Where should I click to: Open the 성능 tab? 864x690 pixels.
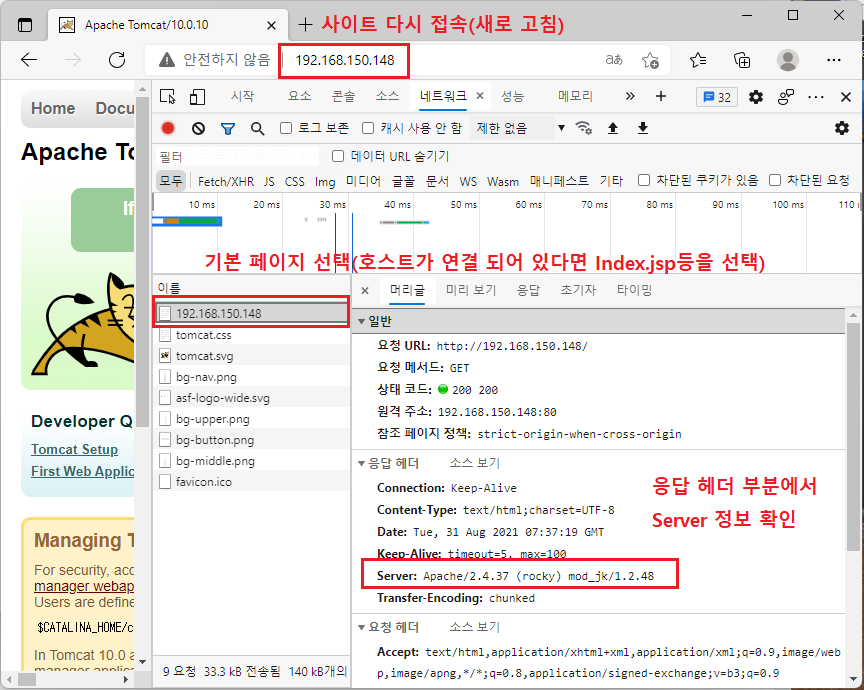[x=512, y=96]
